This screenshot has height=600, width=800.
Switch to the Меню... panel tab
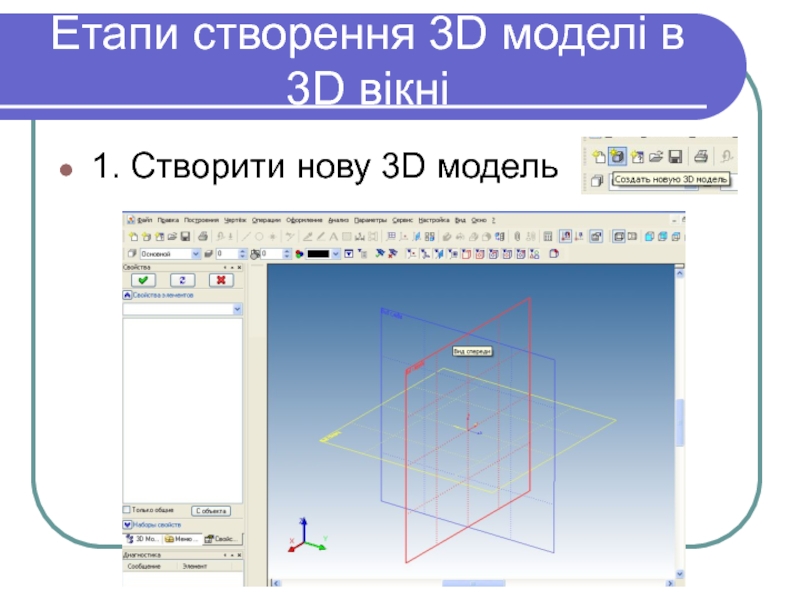point(182,539)
